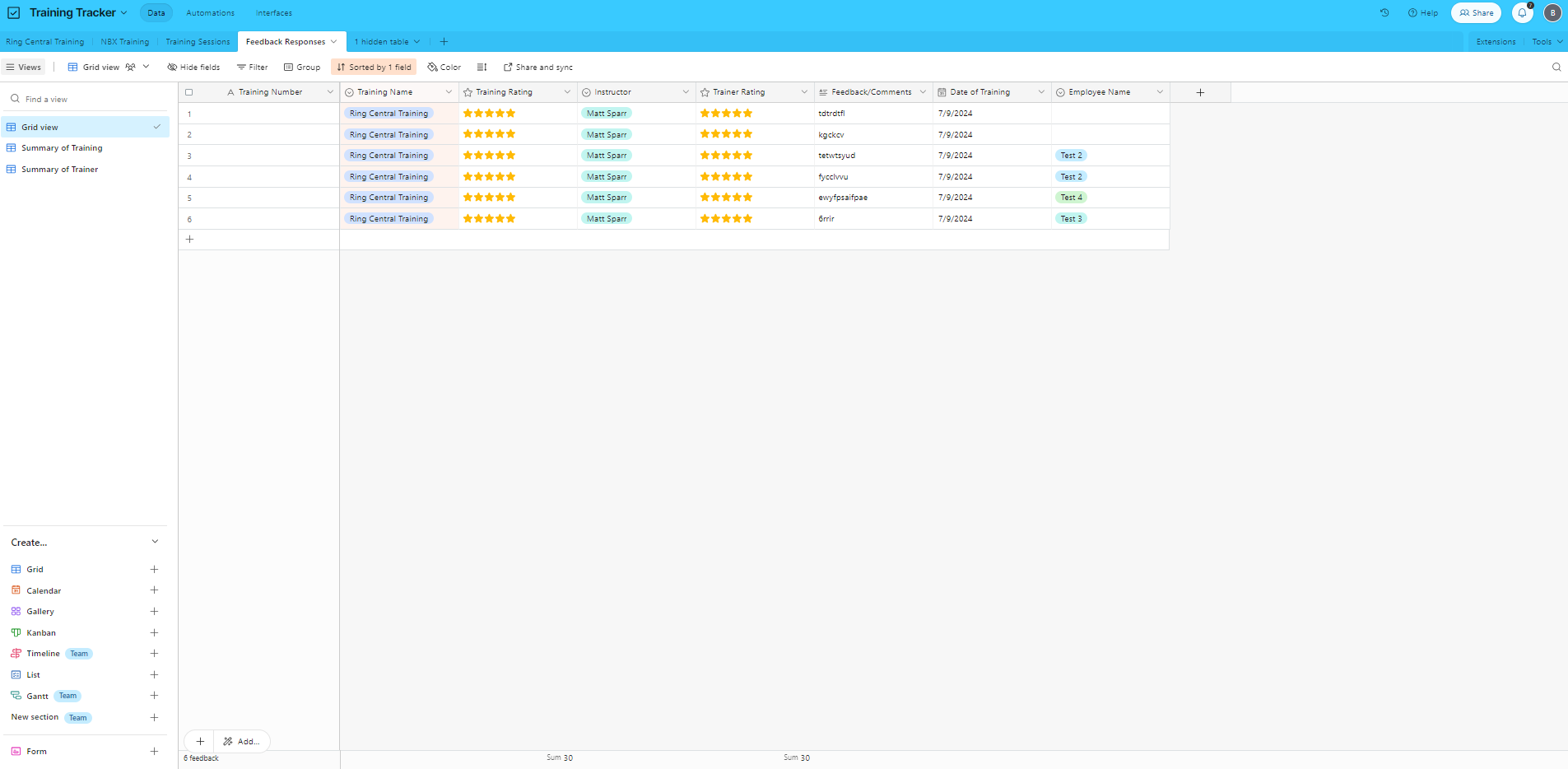
Task: Add a new record row
Action: point(189,240)
